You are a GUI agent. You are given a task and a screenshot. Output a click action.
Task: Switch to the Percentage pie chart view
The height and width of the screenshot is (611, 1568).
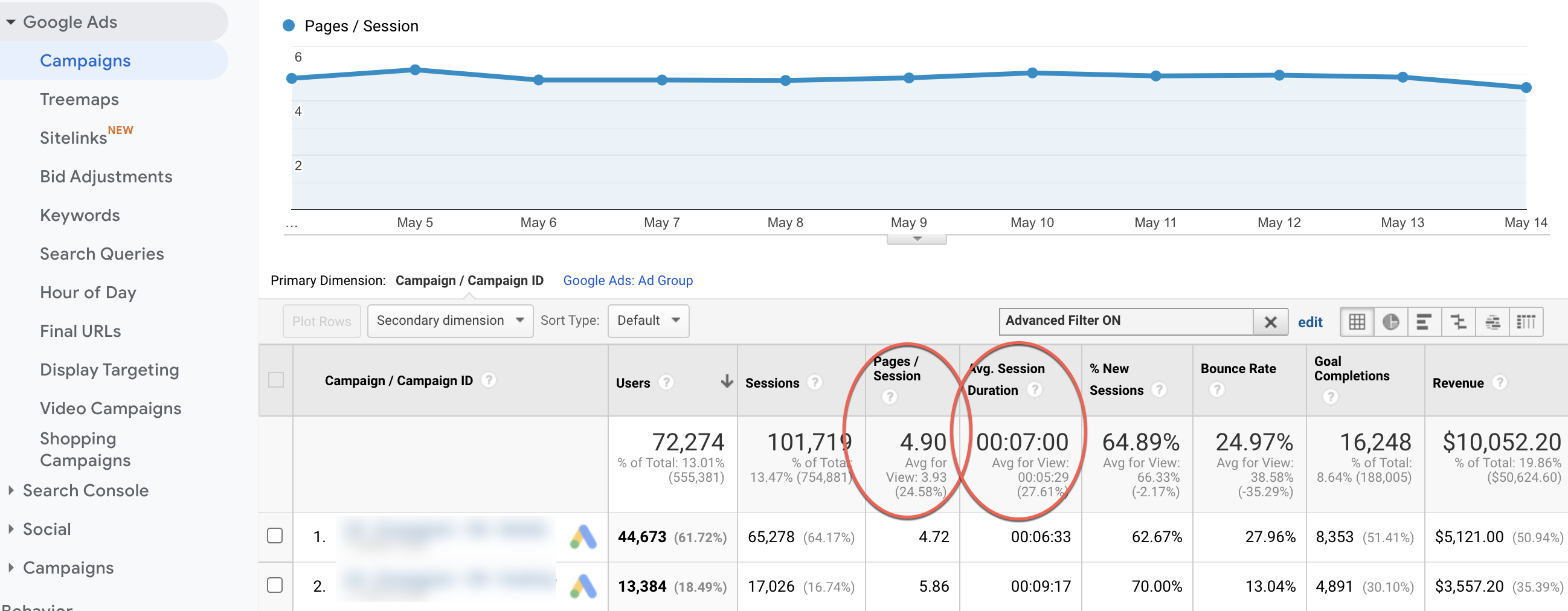tap(1391, 321)
